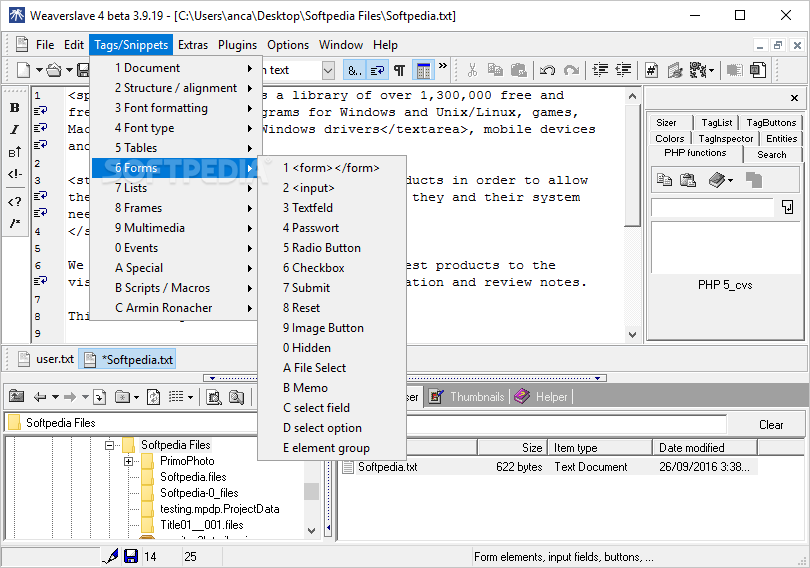The image size is (810, 568).
Task: Open dropdown arrow beside the gears icon
Action: pyautogui.click(x=711, y=70)
